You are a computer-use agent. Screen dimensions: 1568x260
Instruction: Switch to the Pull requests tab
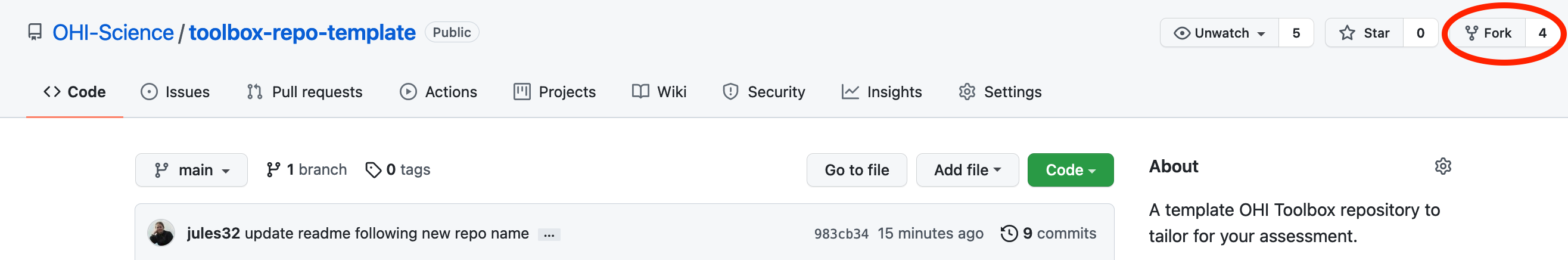click(304, 92)
